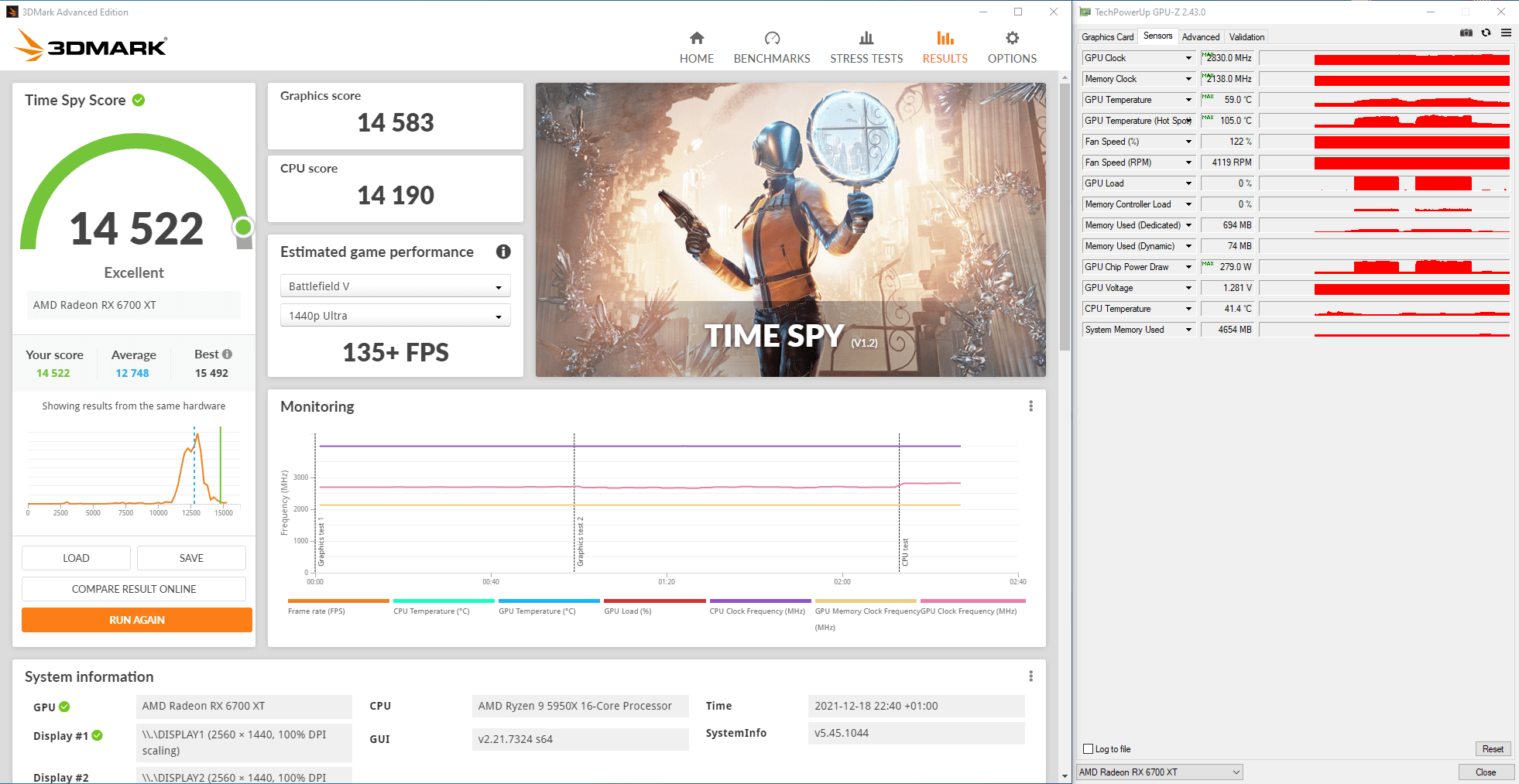This screenshot has width=1519, height=784.
Task: Open the Battlefield V game dropdown
Action: click(x=395, y=286)
